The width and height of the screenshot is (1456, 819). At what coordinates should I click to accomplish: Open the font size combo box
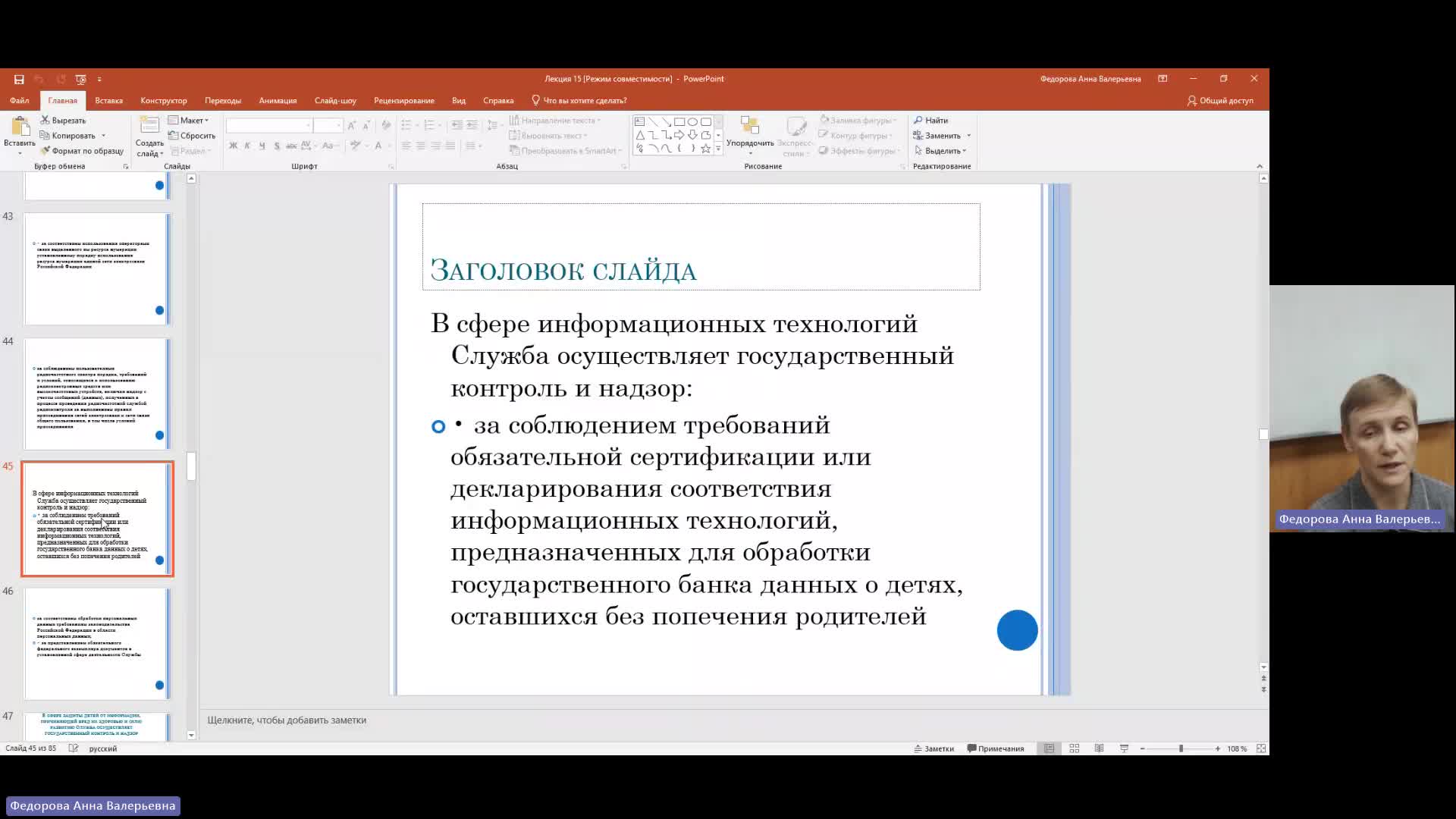[328, 124]
